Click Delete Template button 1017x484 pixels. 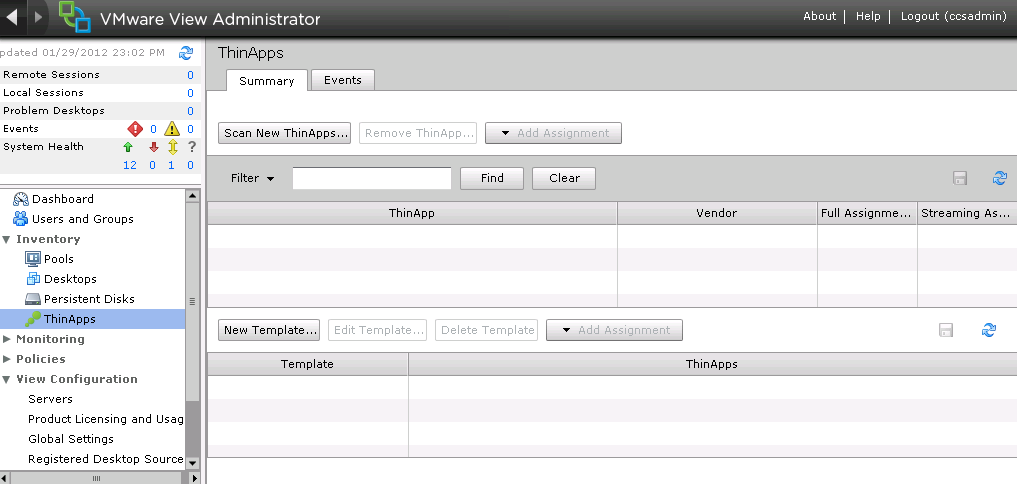point(486,330)
